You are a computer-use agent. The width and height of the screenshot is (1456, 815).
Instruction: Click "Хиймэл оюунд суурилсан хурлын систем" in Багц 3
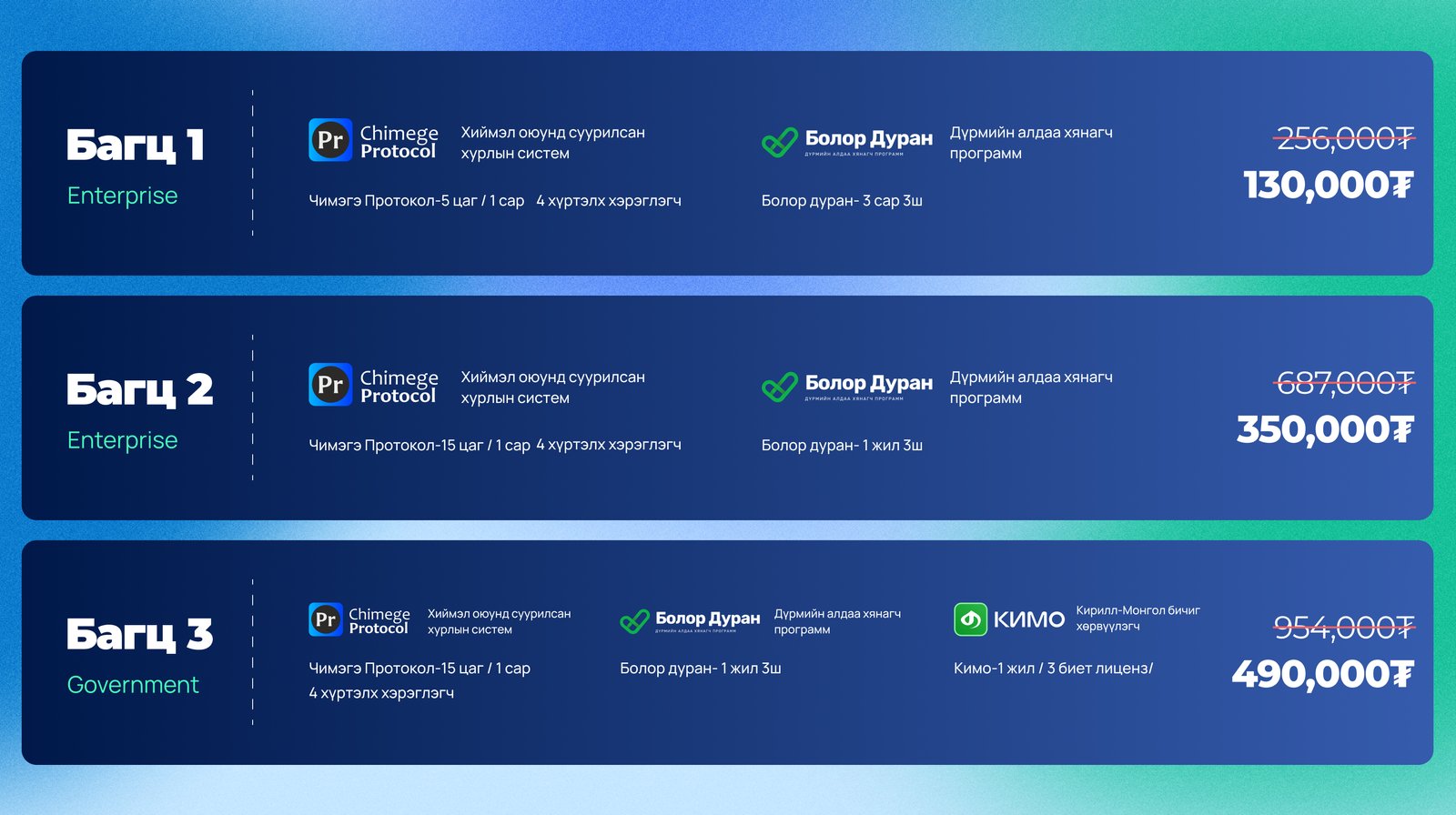click(x=500, y=621)
